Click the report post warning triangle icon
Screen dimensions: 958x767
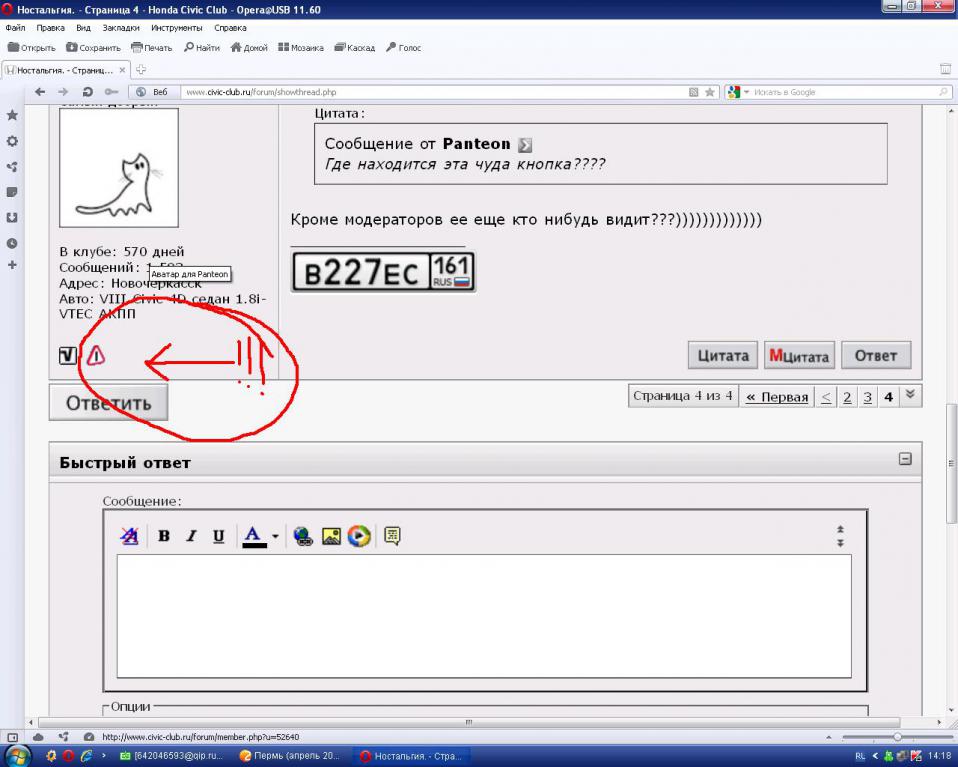(96, 354)
